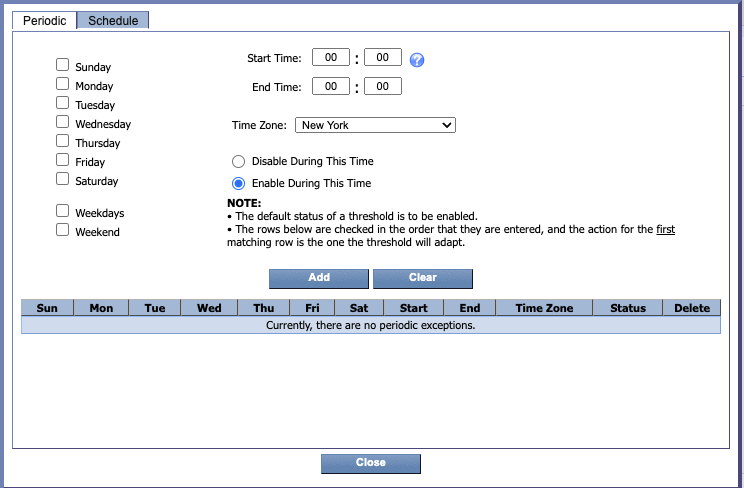The height and width of the screenshot is (488, 744).
Task: Open the start time help icon
Action: [x=417, y=60]
